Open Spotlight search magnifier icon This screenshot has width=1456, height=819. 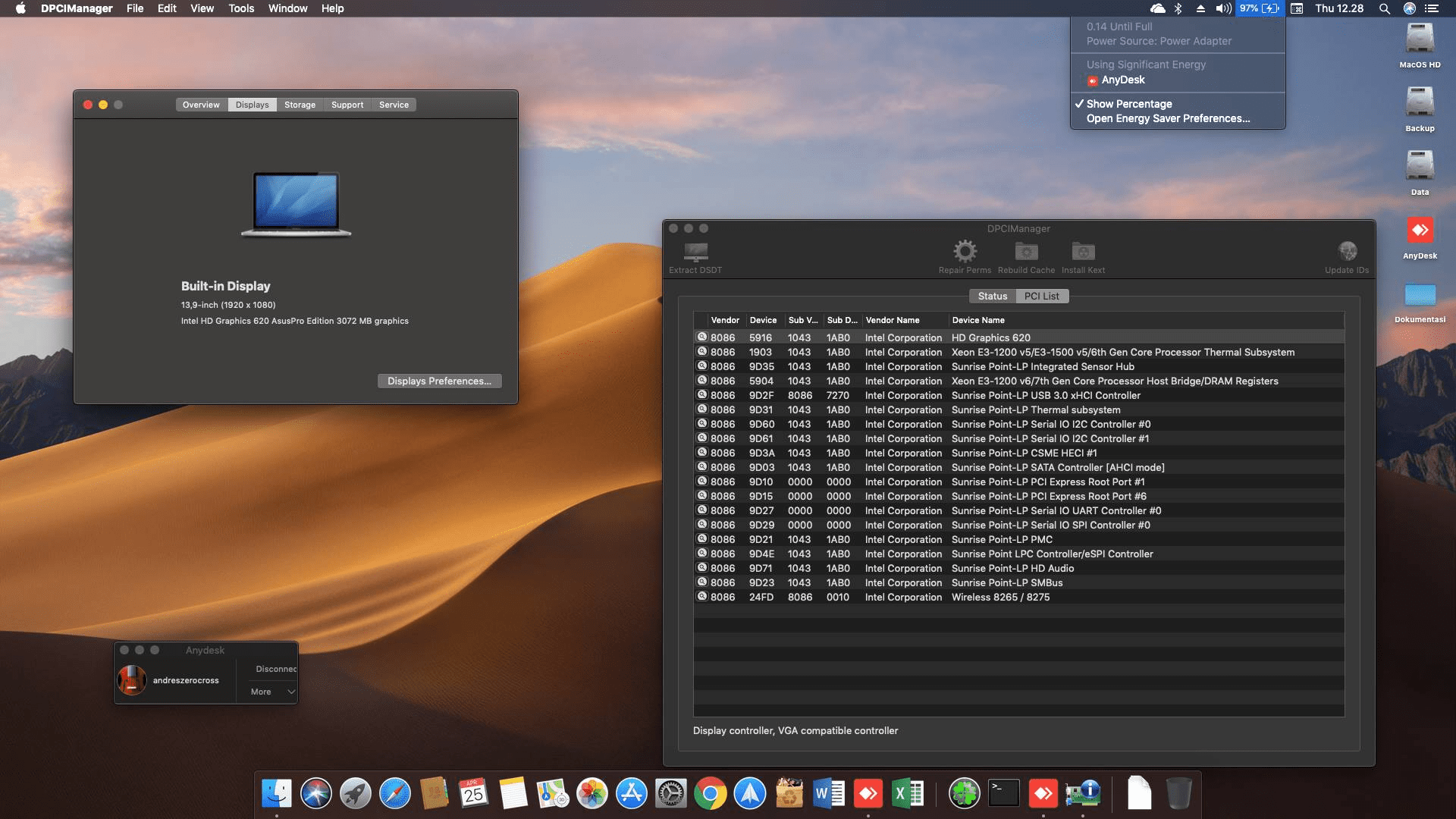coord(1384,8)
